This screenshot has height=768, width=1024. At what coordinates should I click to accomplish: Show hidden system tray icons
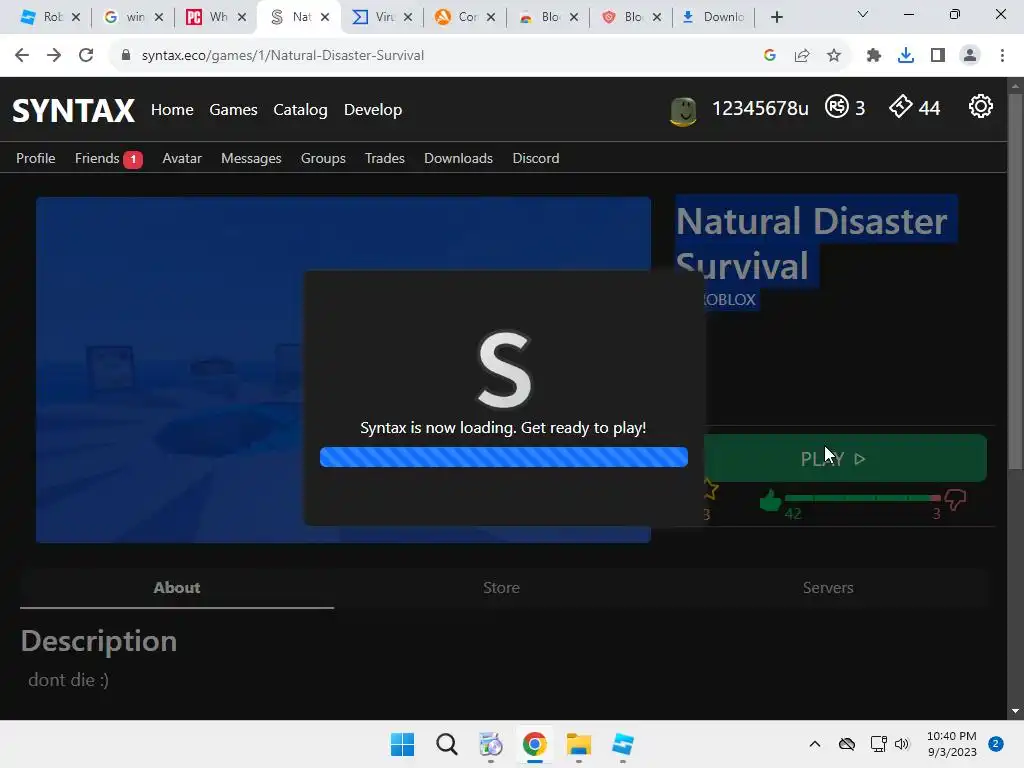pyautogui.click(x=814, y=744)
